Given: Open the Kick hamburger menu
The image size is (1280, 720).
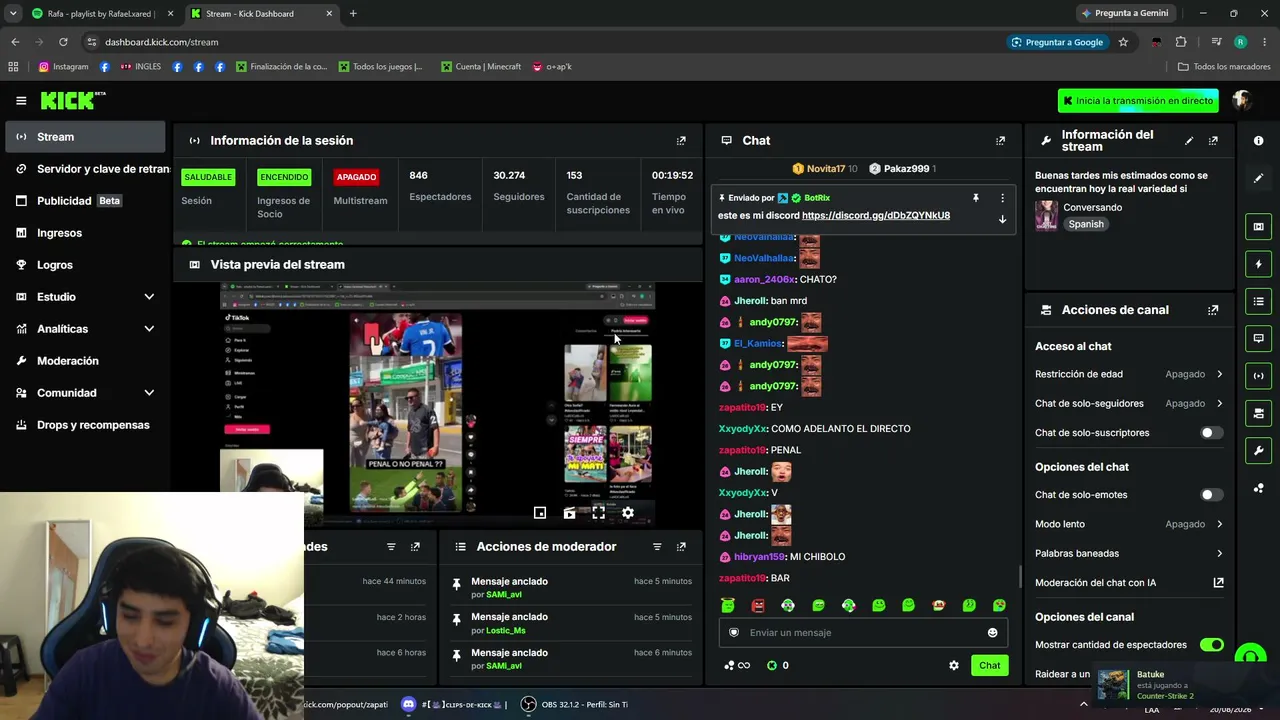Looking at the screenshot, I should 21,100.
